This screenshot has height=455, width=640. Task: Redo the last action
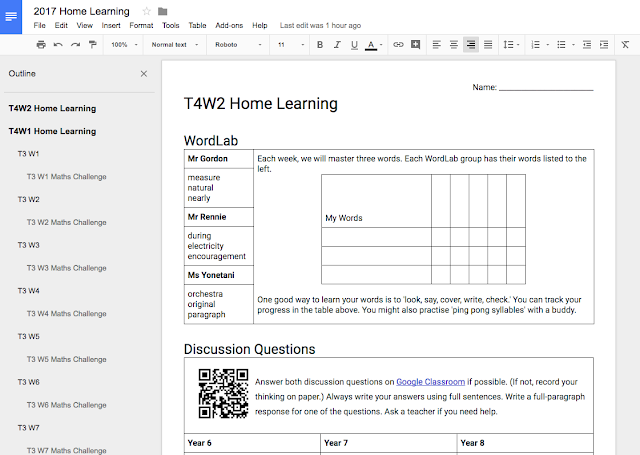pos(75,44)
